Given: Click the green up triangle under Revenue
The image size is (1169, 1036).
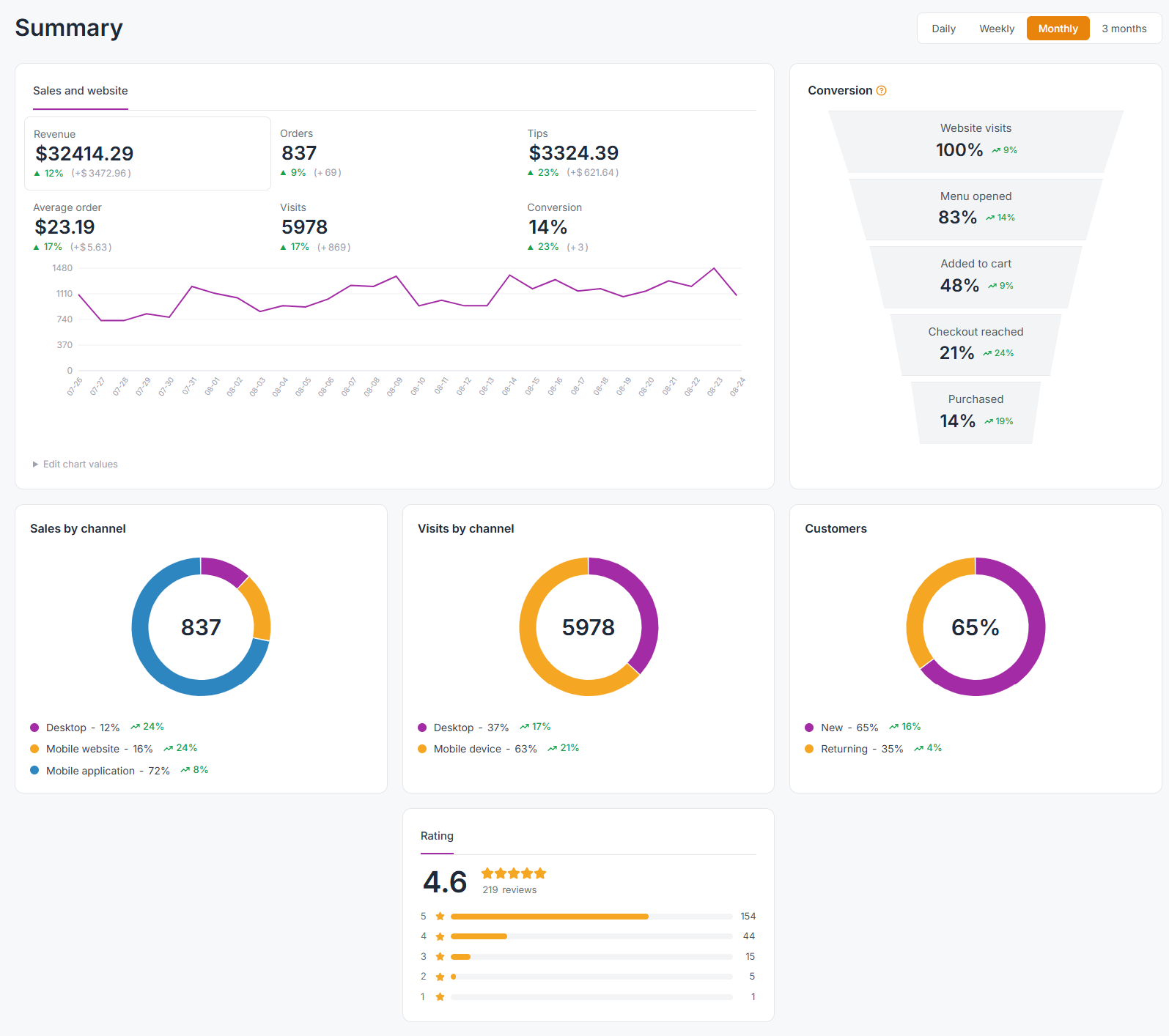Looking at the screenshot, I should click(x=37, y=174).
